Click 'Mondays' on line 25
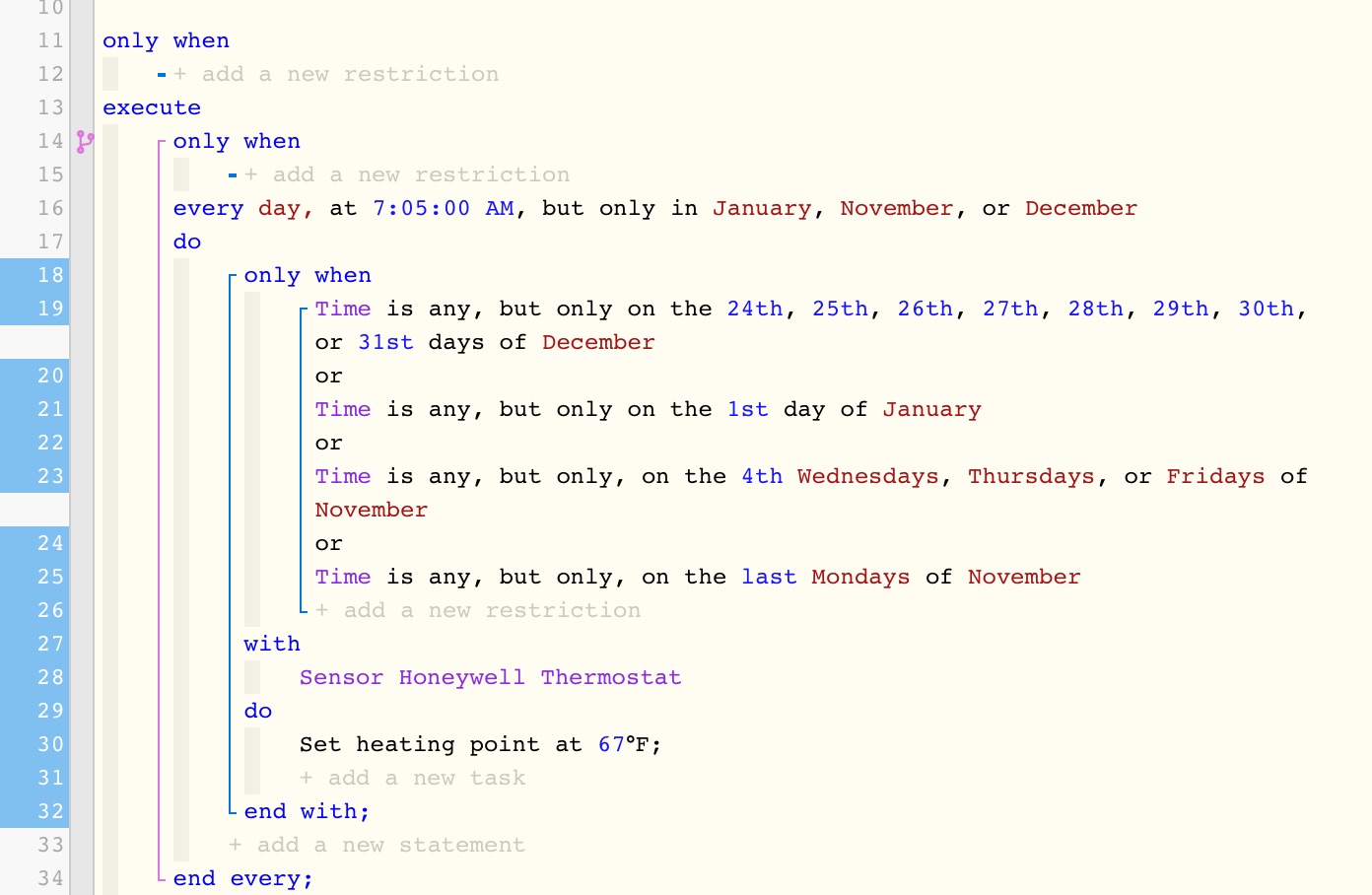Image resolution: width=1372 pixels, height=895 pixels. coord(861,577)
